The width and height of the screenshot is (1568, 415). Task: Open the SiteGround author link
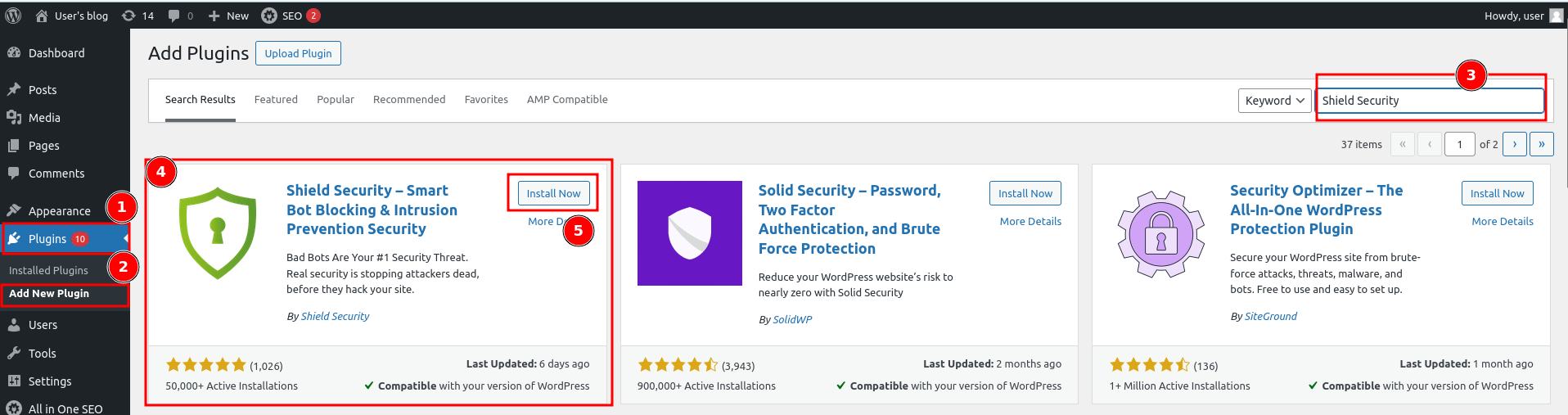click(1270, 317)
